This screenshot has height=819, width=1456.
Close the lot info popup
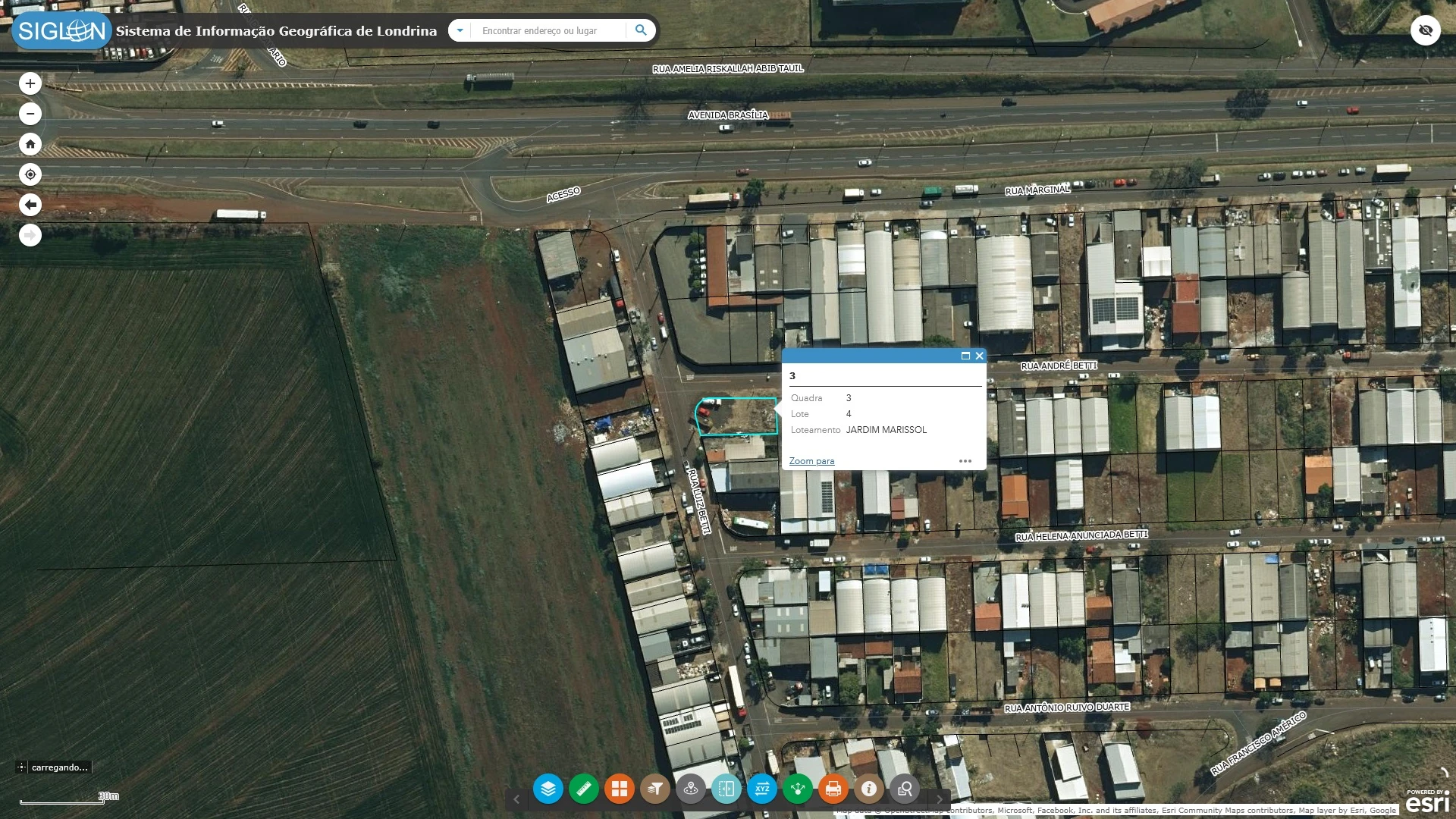point(979,356)
